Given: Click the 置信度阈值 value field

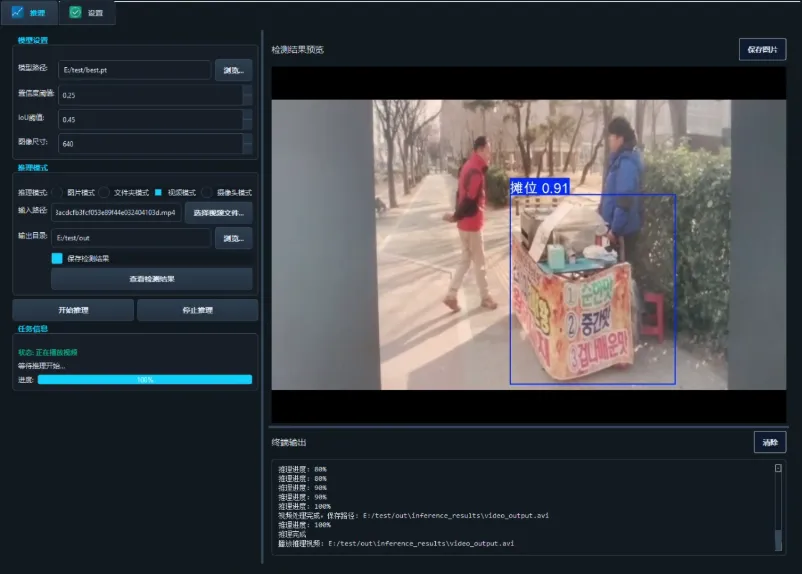Looking at the screenshot, I should 150,95.
